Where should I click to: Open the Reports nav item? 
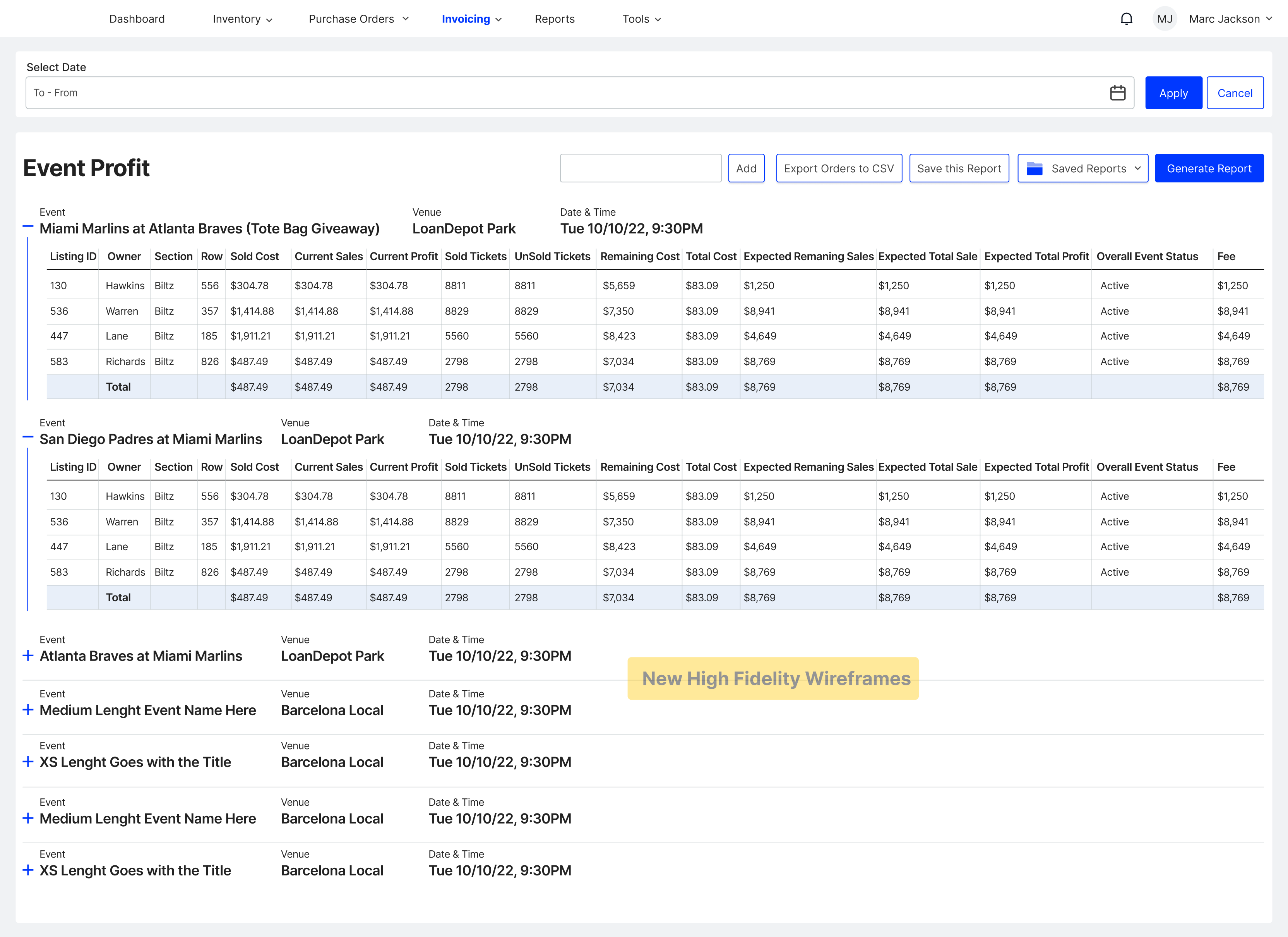554,19
